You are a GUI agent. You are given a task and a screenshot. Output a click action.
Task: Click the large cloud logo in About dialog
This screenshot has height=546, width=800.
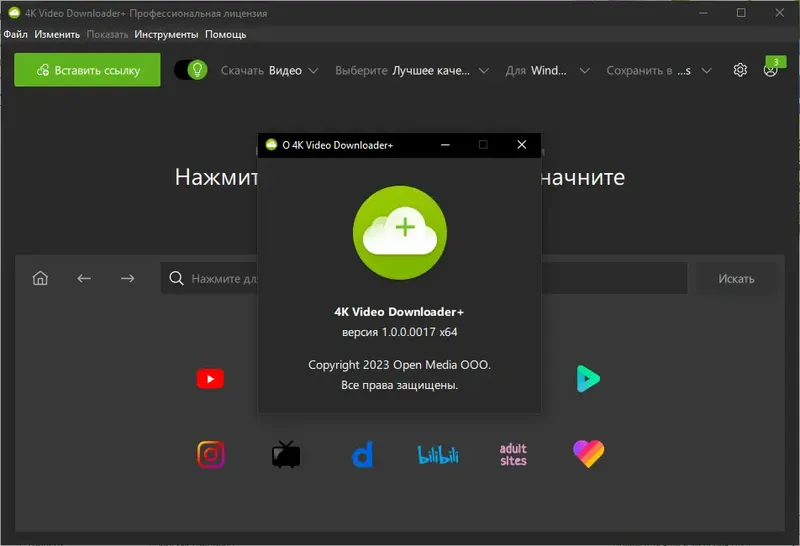(x=399, y=233)
